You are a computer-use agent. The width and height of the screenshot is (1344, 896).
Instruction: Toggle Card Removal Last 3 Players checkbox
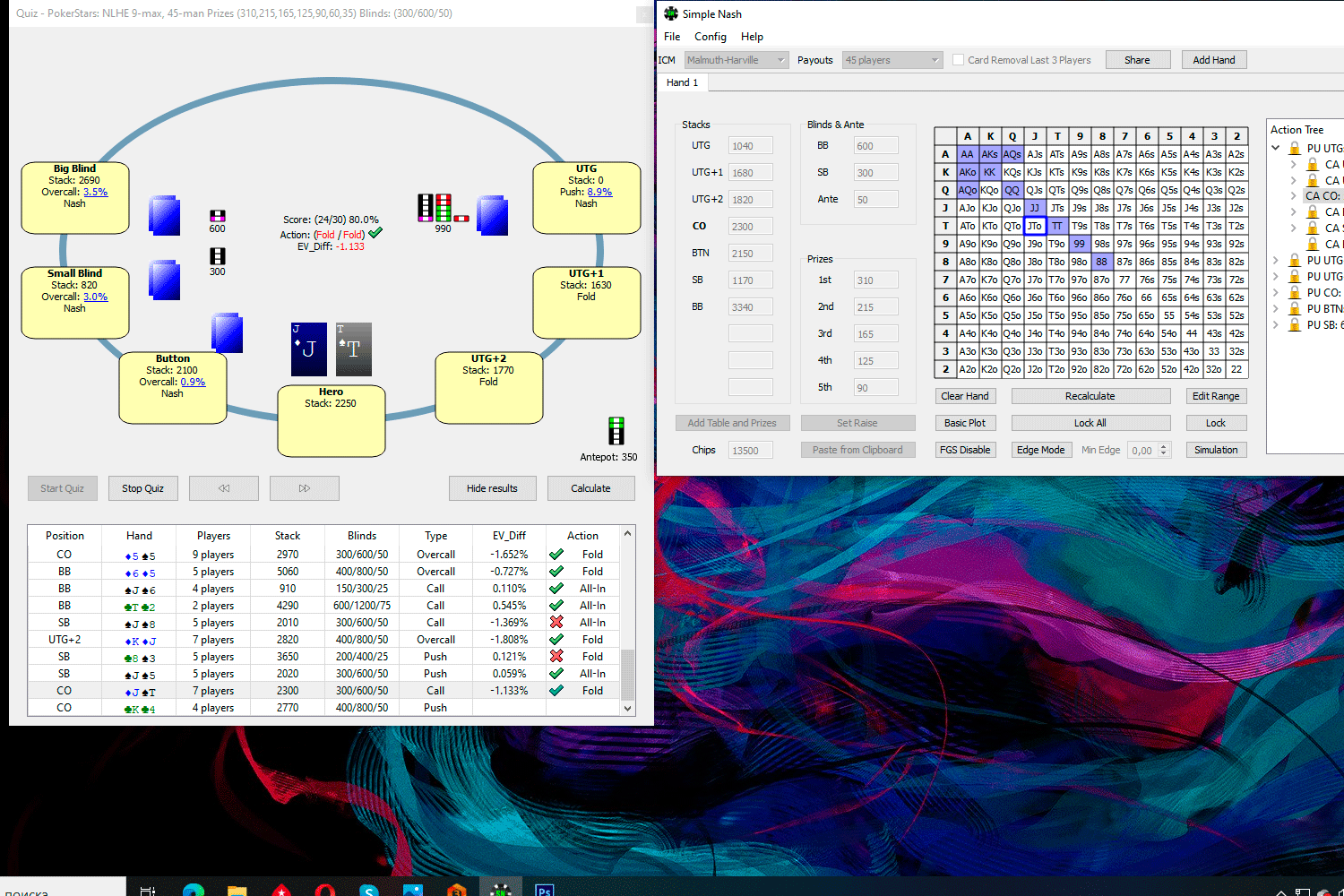point(958,60)
